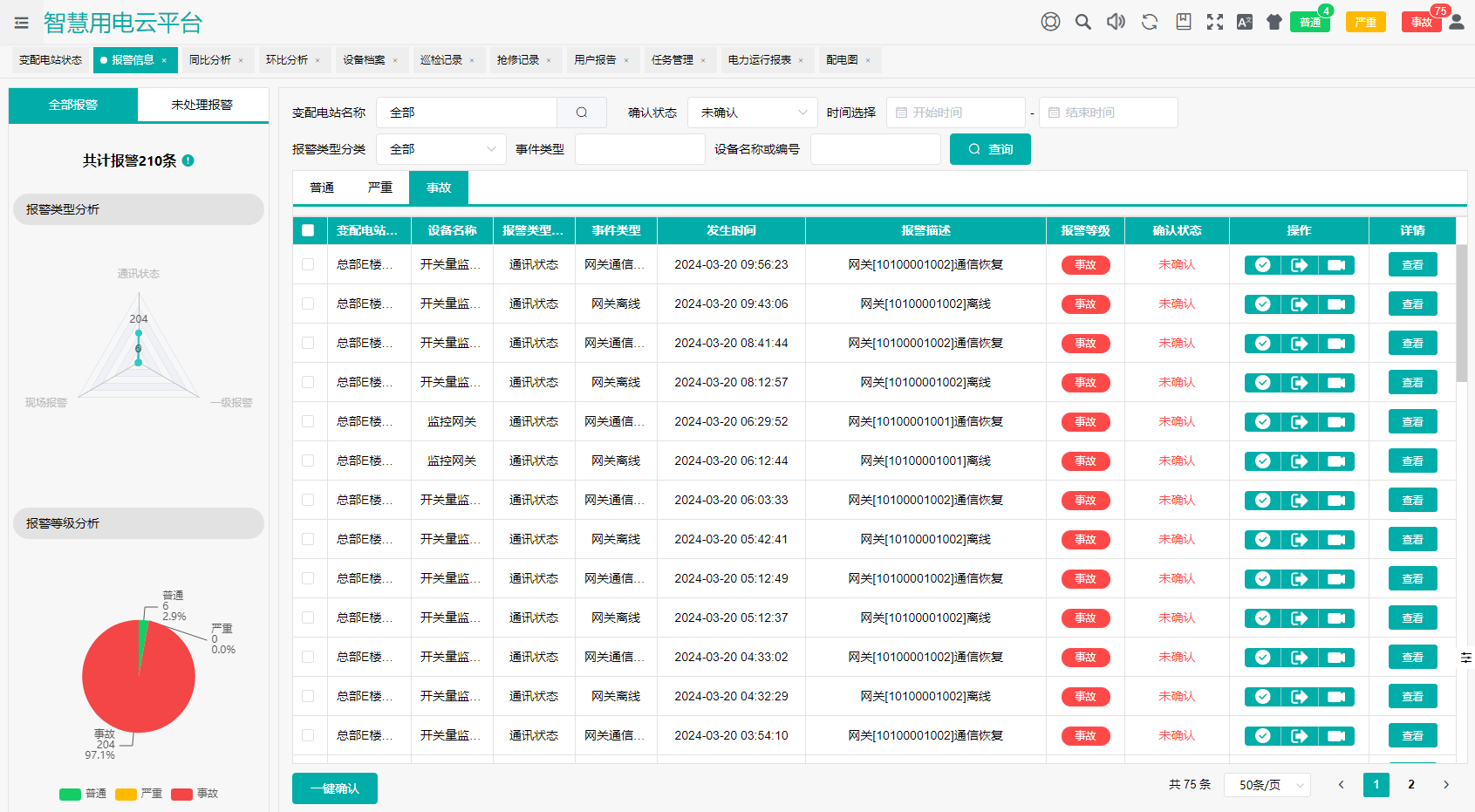Open video camera in the 06:03:33 row

1336,501
